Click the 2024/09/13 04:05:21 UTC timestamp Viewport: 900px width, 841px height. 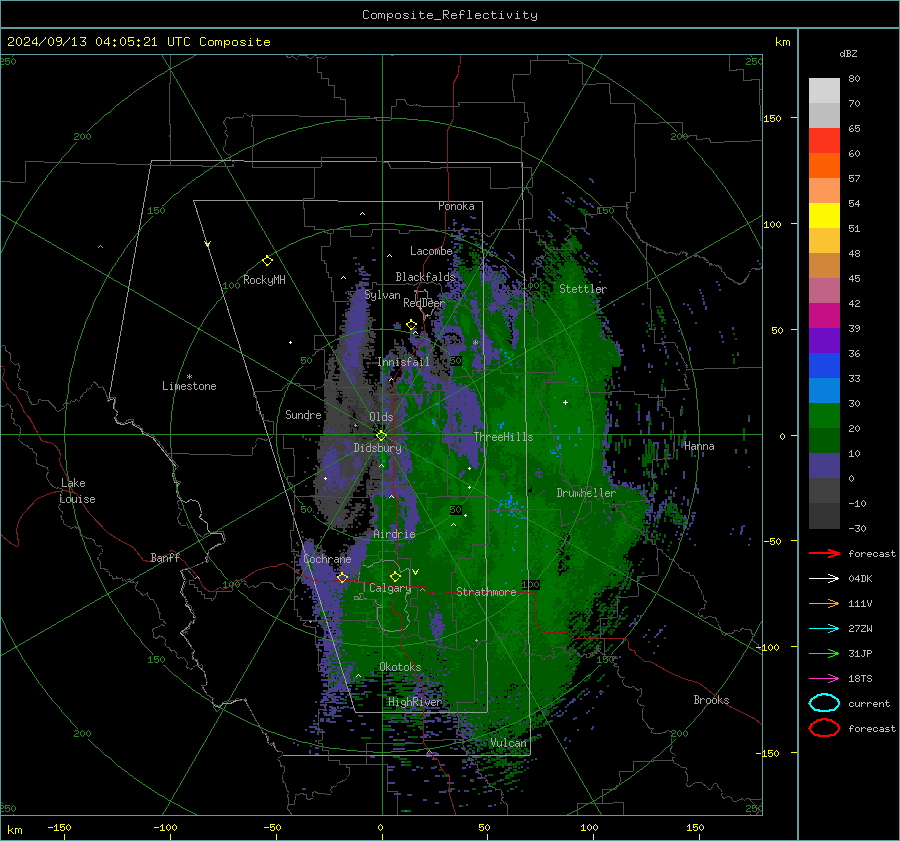tap(138, 42)
